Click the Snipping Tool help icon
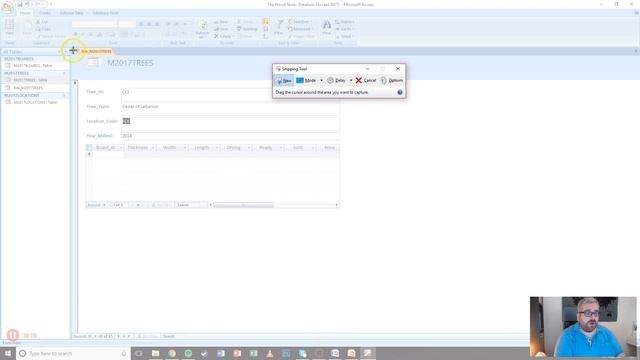This screenshot has height=360, width=640. coord(400,92)
